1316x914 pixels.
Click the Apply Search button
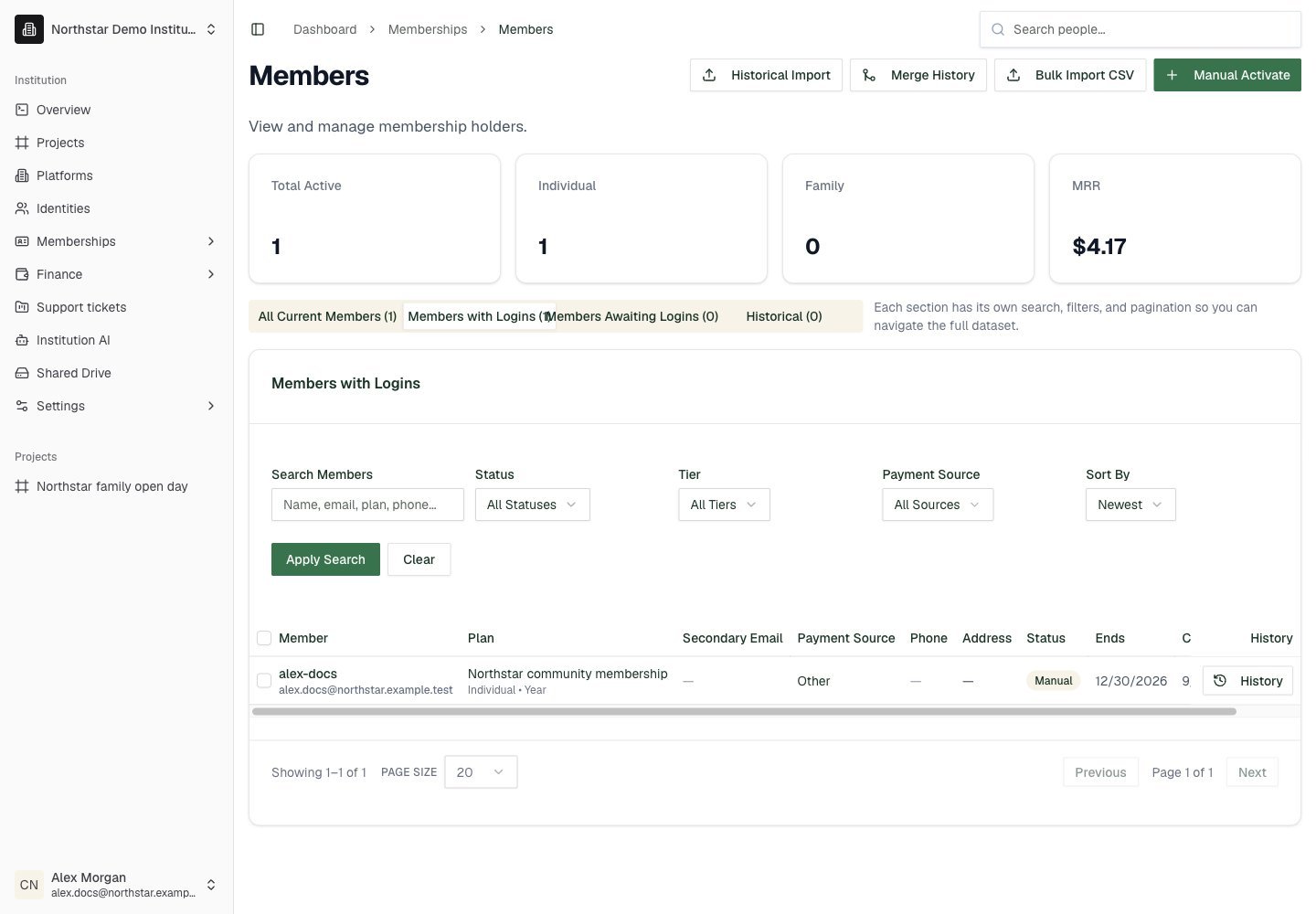pos(325,559)
